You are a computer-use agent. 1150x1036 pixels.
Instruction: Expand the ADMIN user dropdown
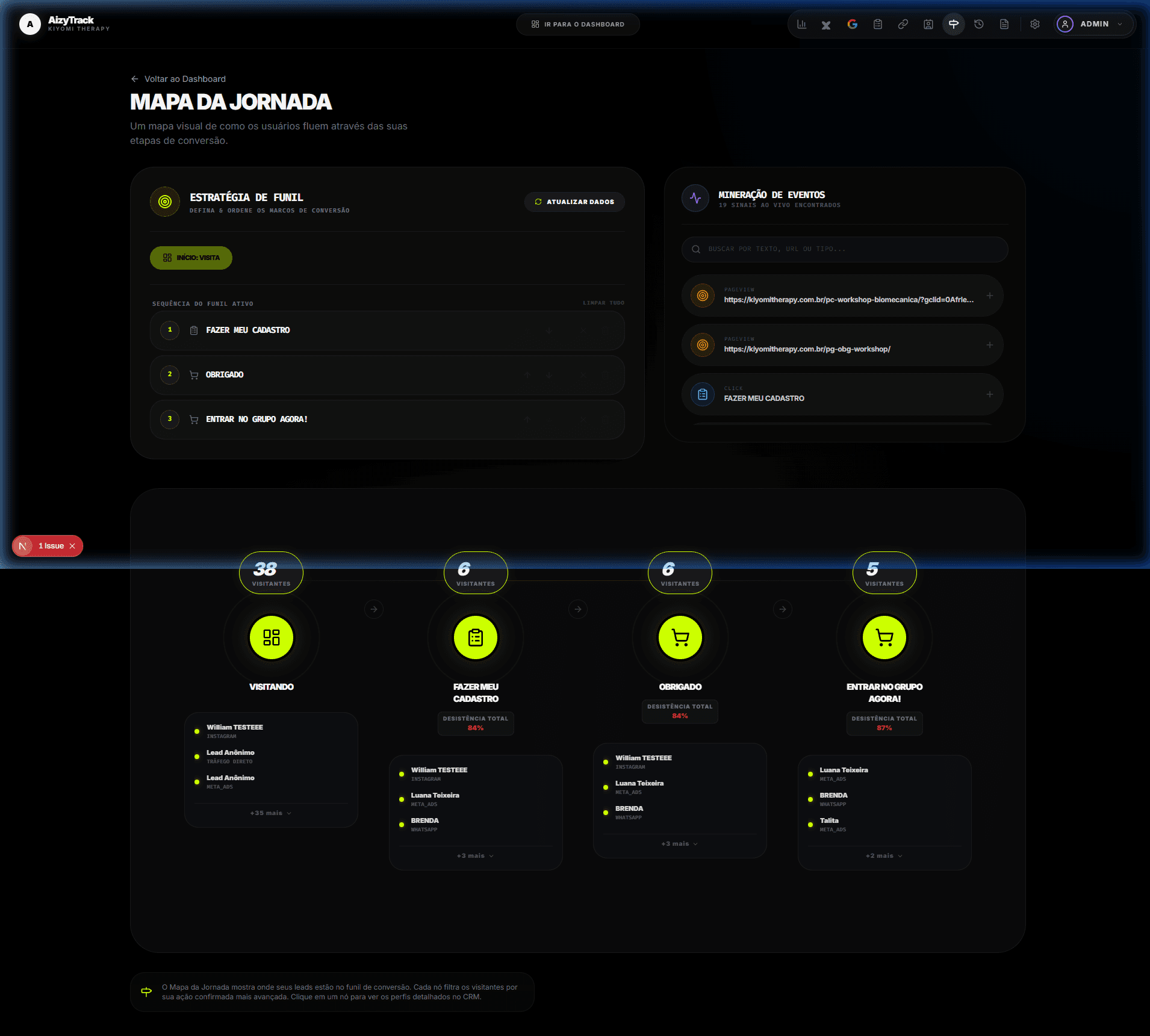click(1094, 24)
